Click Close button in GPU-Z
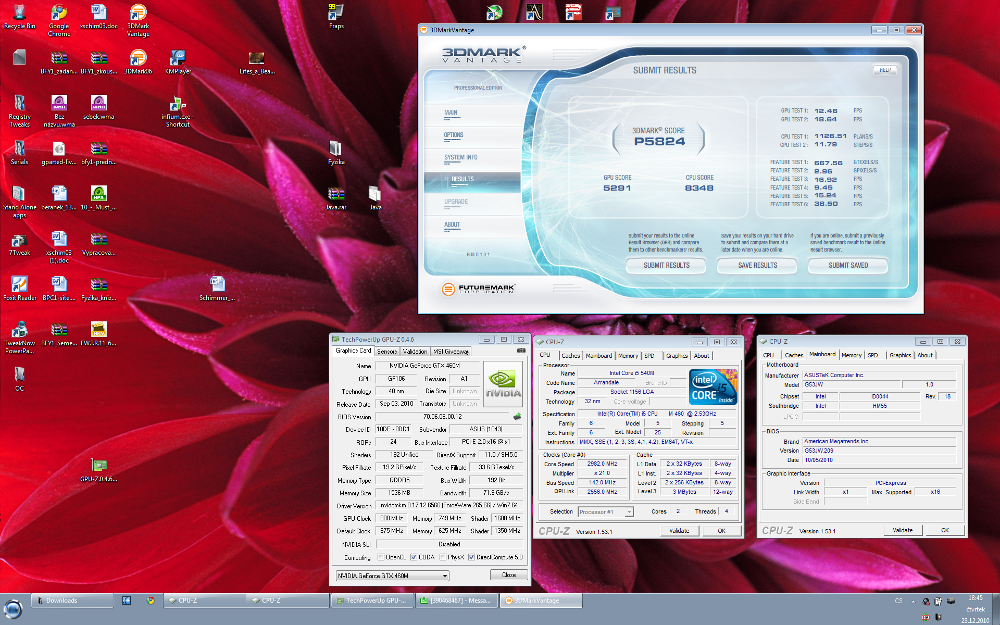Viewport: 1000px width, 625px height. 508,575
